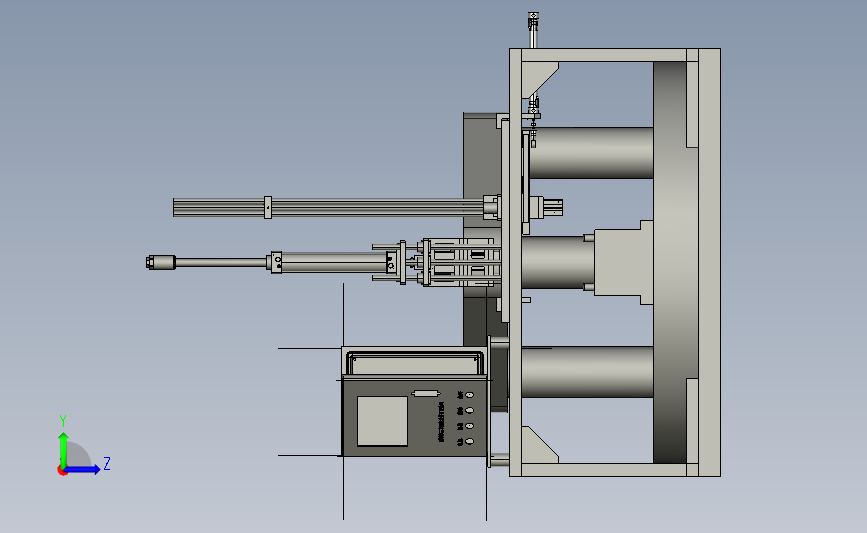Screen dimensions: 867x533
Task: Click the red origin sphere of the triad
Action: coord(62,471)
